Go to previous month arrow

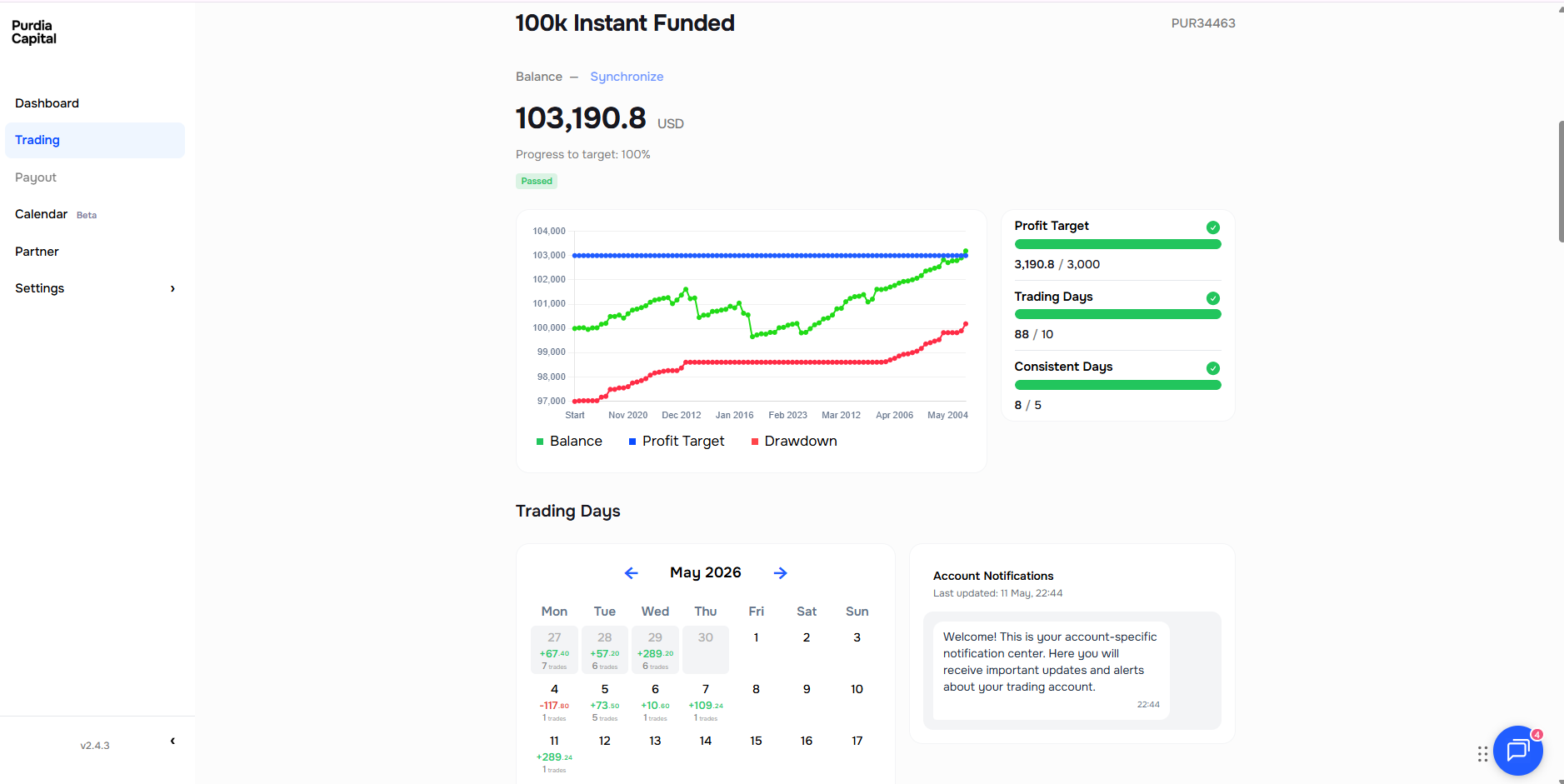[631, 573]
